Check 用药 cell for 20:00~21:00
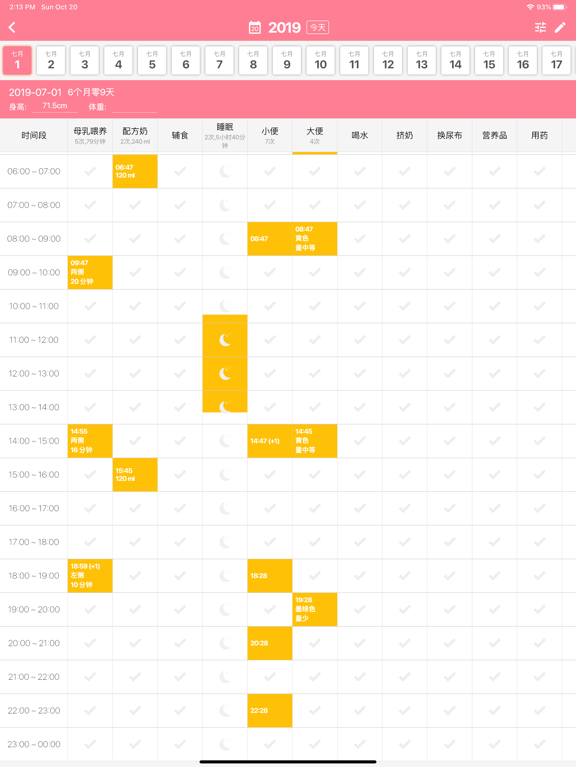The image size is (576, 768). coord(539,643)
